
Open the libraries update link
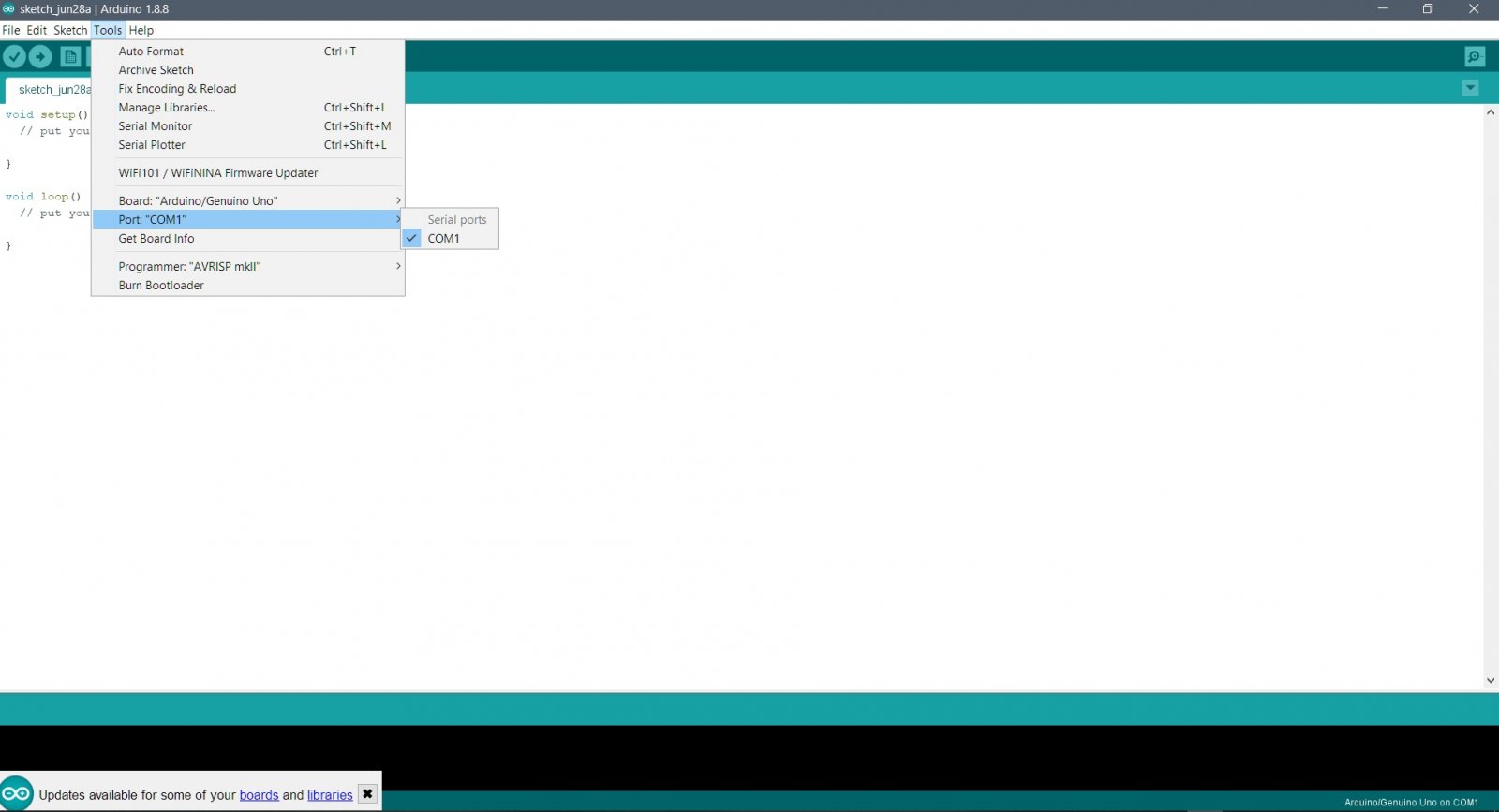[330, 795]
